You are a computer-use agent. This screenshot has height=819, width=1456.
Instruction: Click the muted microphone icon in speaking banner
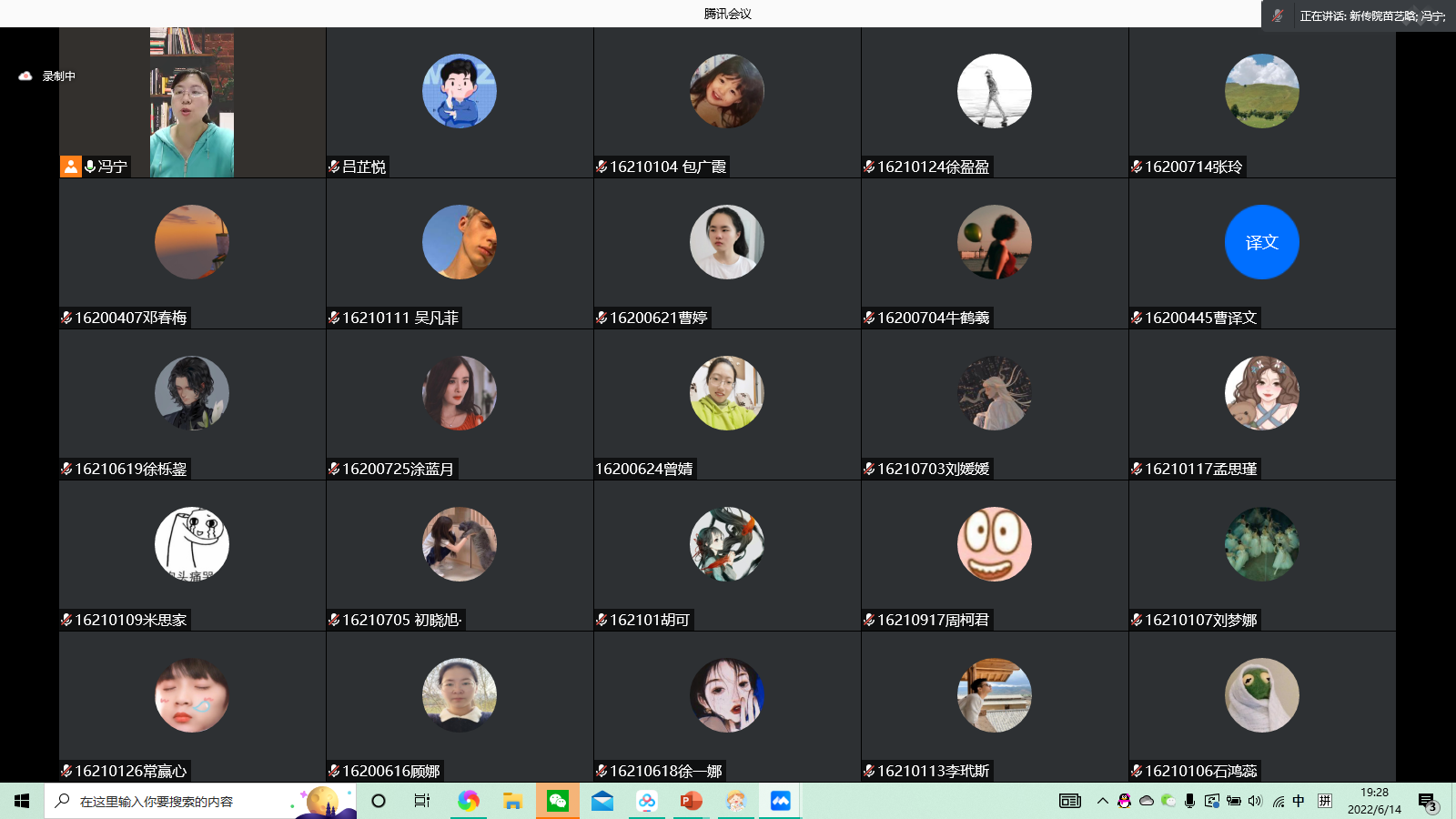pos(1278,15)
